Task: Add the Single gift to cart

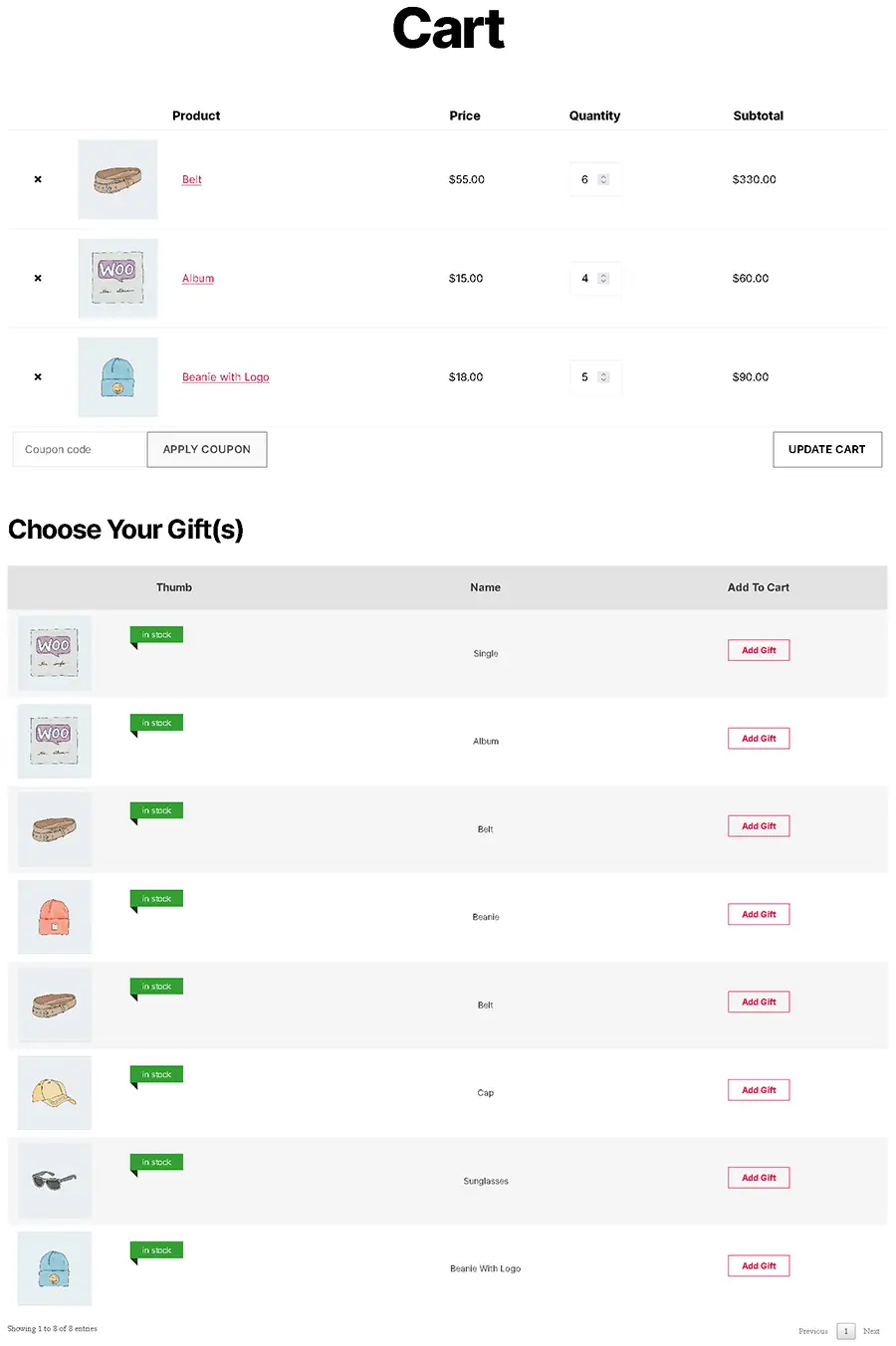Action: [758, 650]
